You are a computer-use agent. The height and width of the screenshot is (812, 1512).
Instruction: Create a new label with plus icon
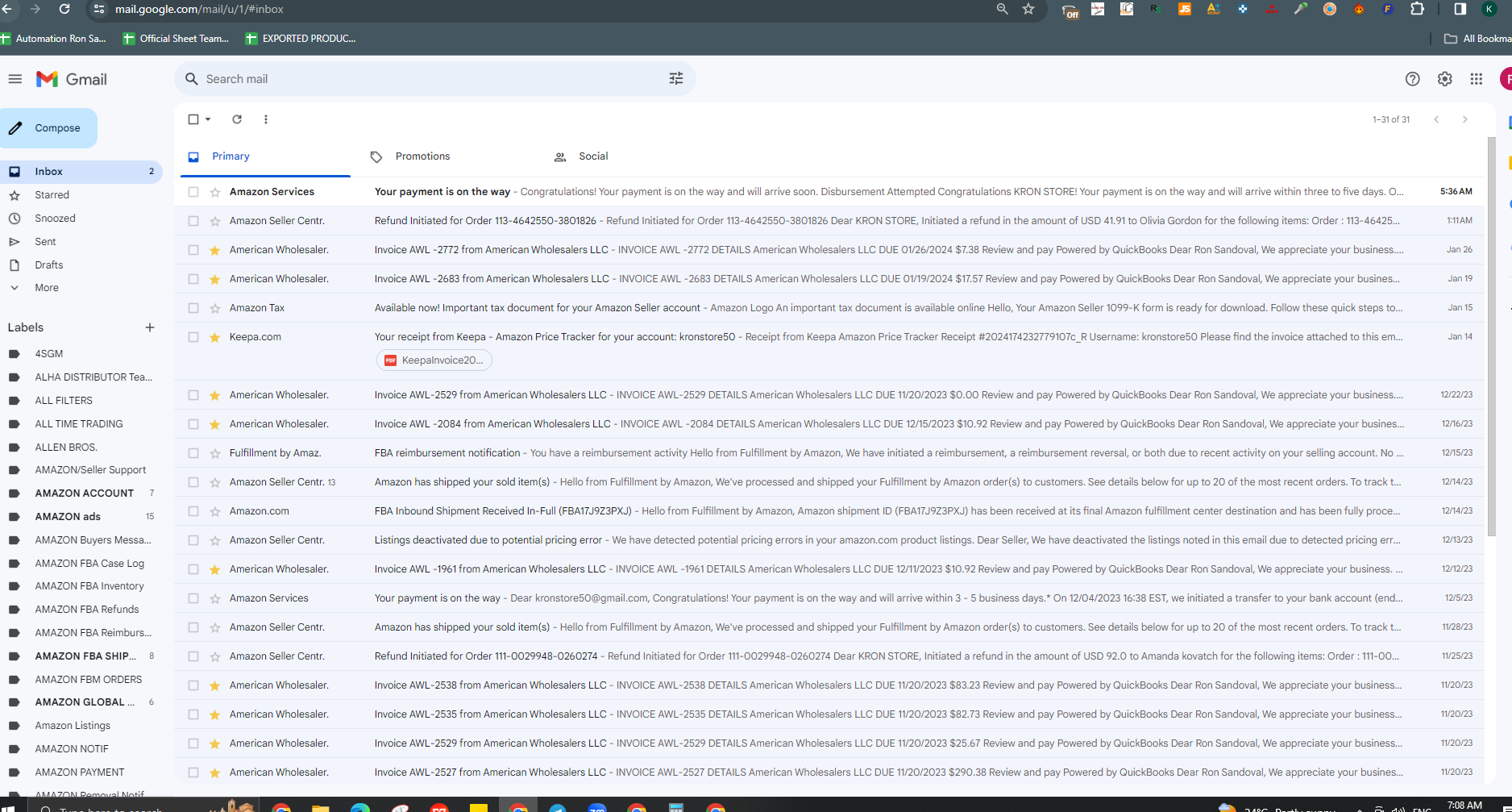[149, 327]
